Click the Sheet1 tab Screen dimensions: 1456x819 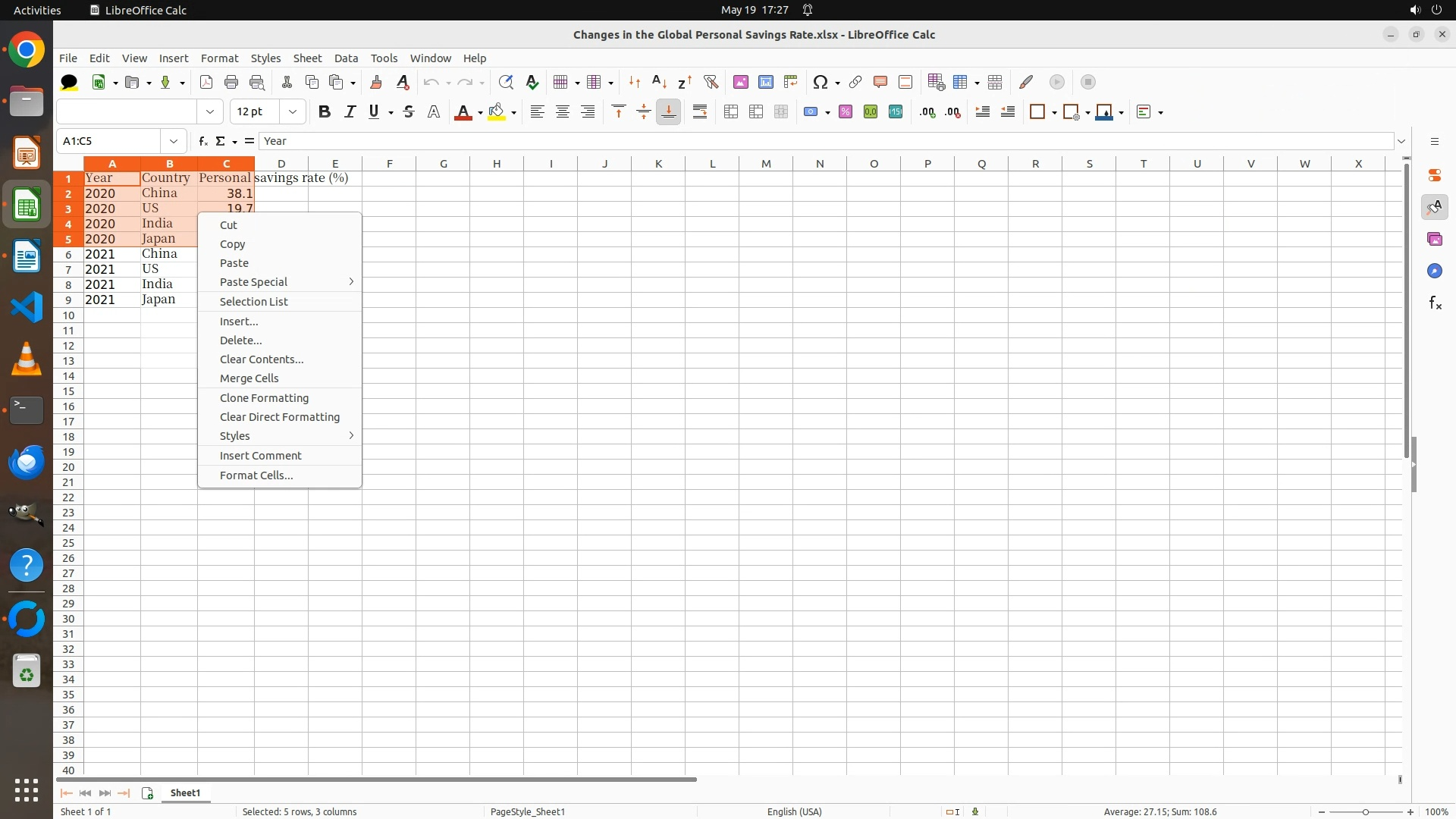[x=185, y=792]
